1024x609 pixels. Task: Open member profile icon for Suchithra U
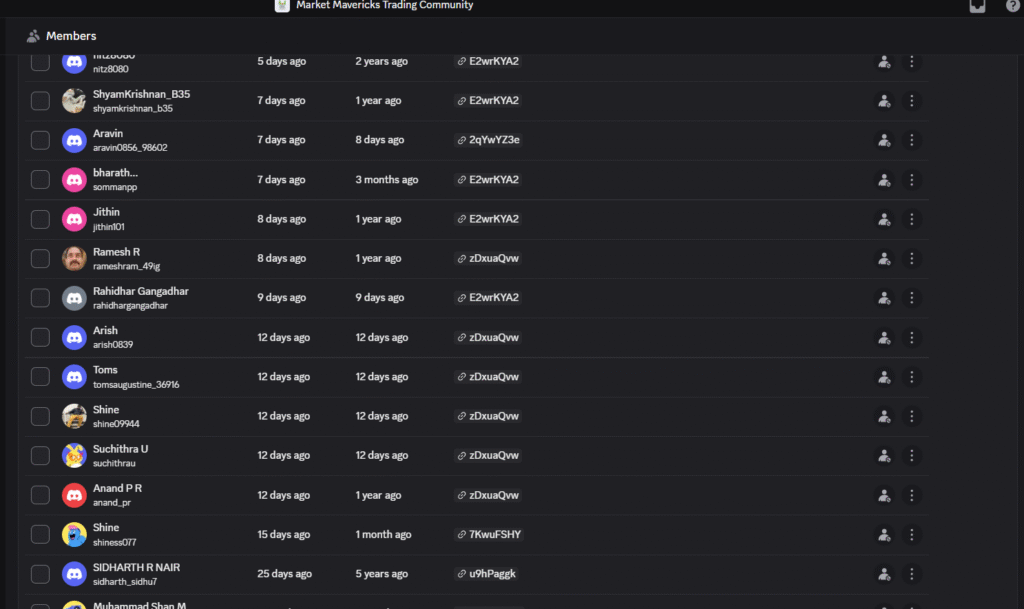tap(884, 456)
